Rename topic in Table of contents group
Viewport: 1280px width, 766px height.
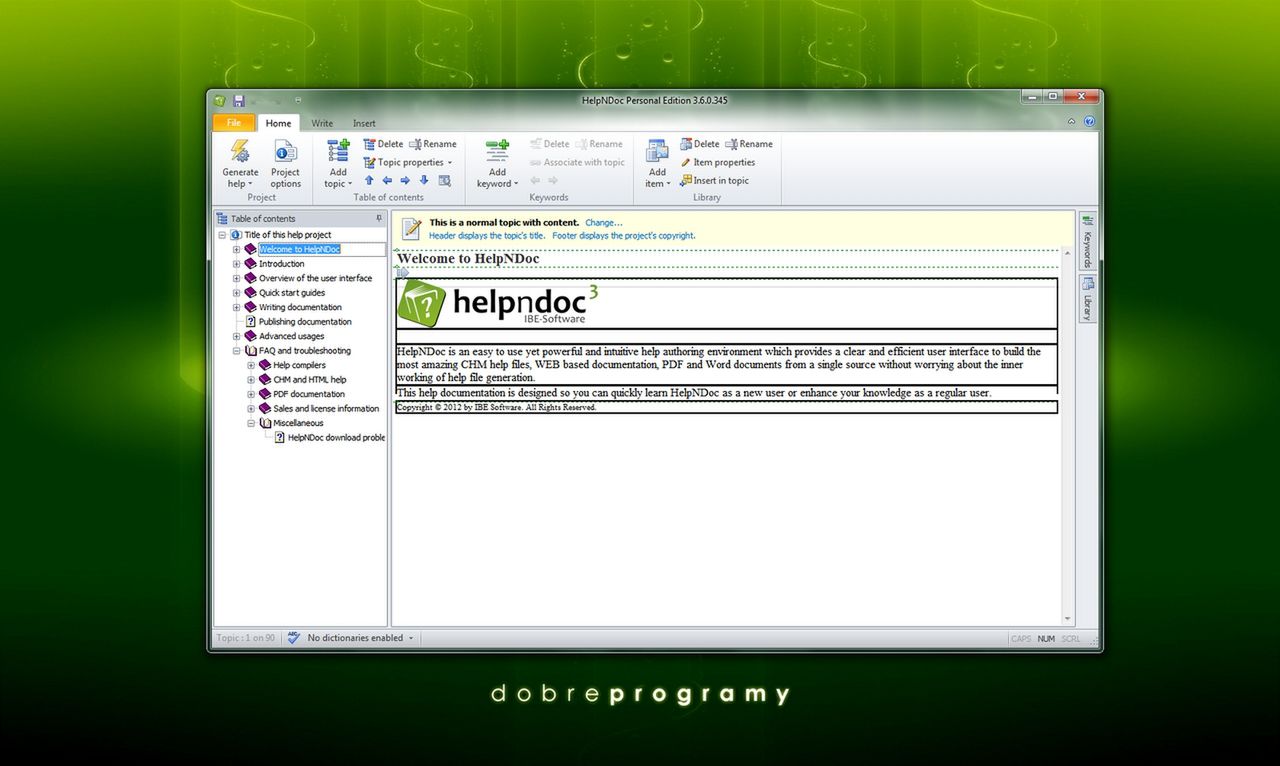pos(433,144)
